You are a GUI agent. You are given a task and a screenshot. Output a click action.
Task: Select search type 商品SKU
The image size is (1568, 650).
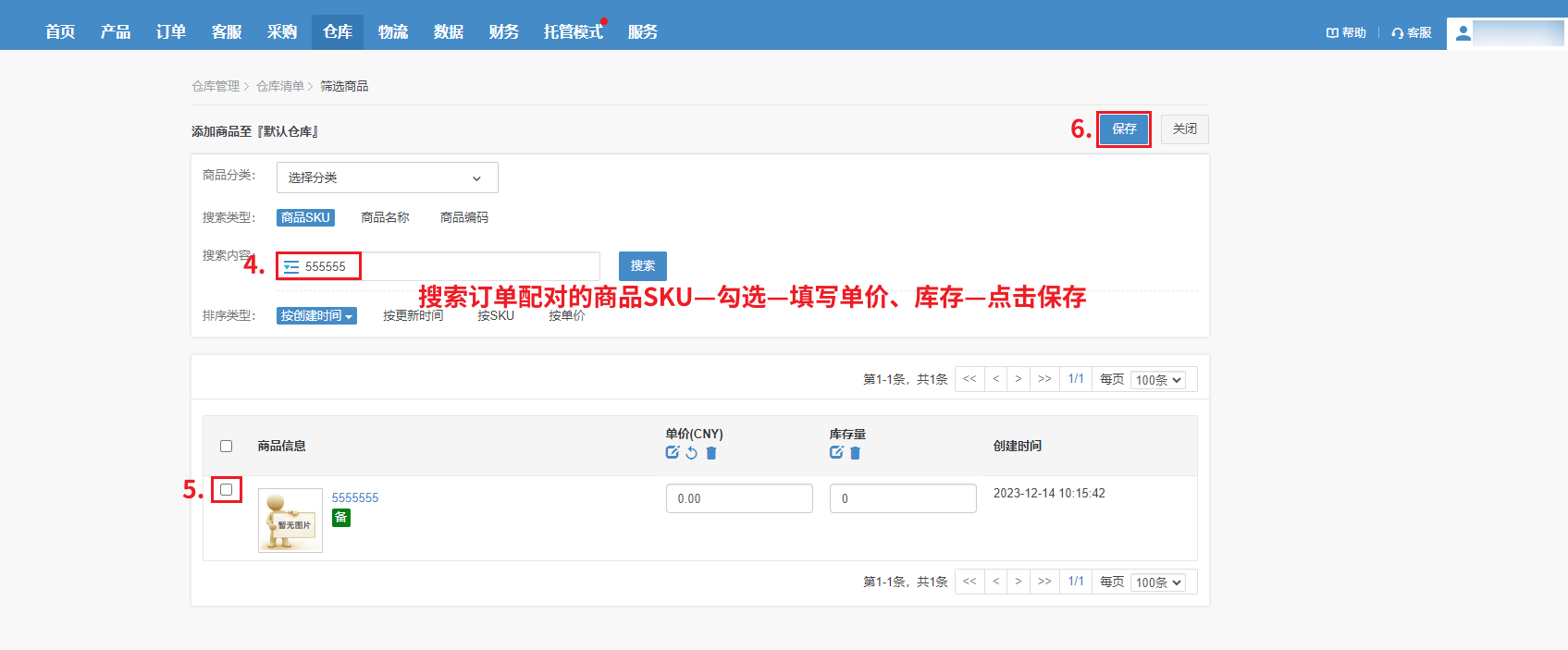[305, 217]
